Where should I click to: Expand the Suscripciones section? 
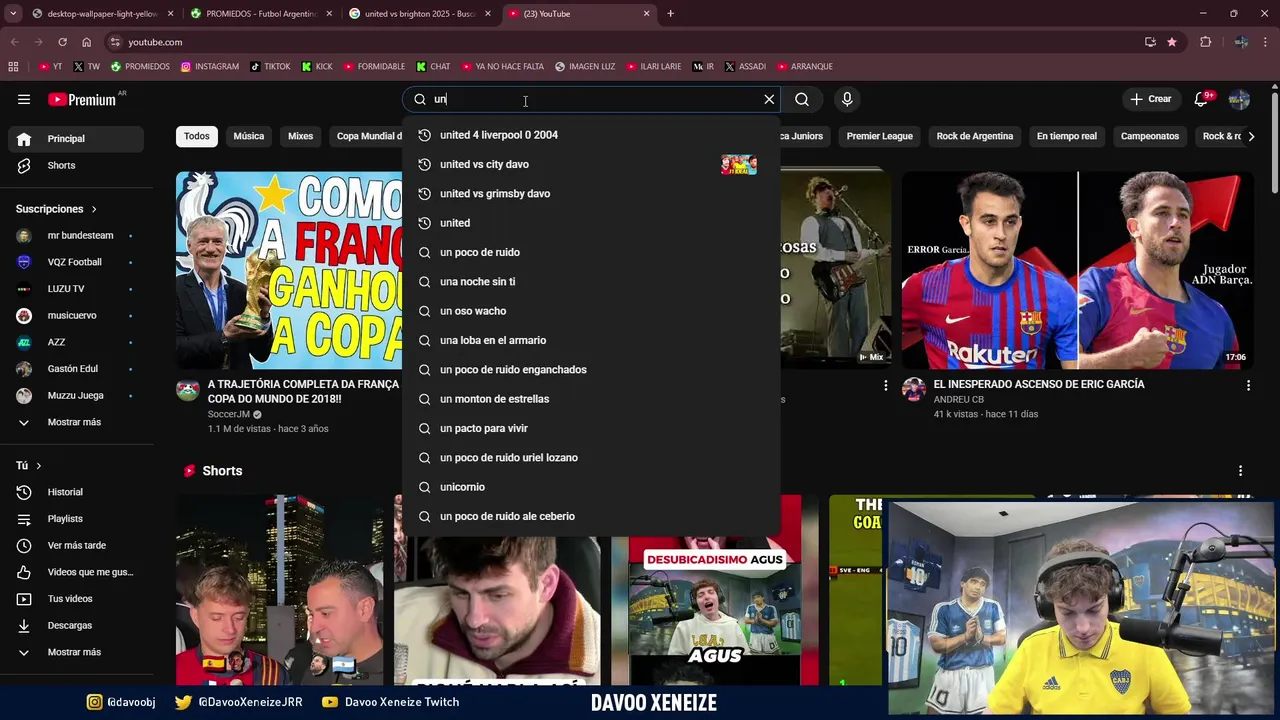[x=56, y=209]
